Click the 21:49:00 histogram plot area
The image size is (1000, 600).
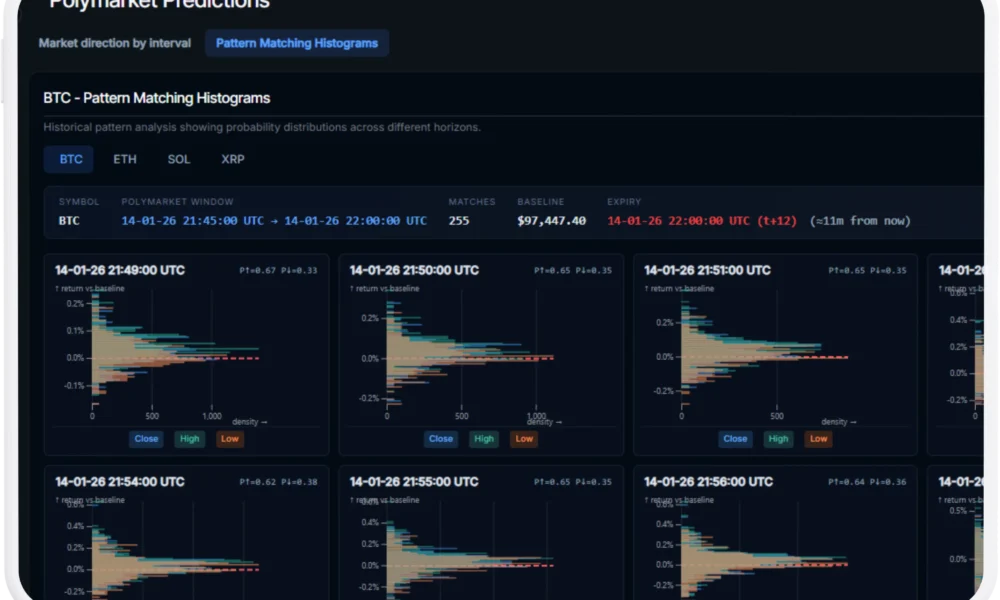point(186,354)
